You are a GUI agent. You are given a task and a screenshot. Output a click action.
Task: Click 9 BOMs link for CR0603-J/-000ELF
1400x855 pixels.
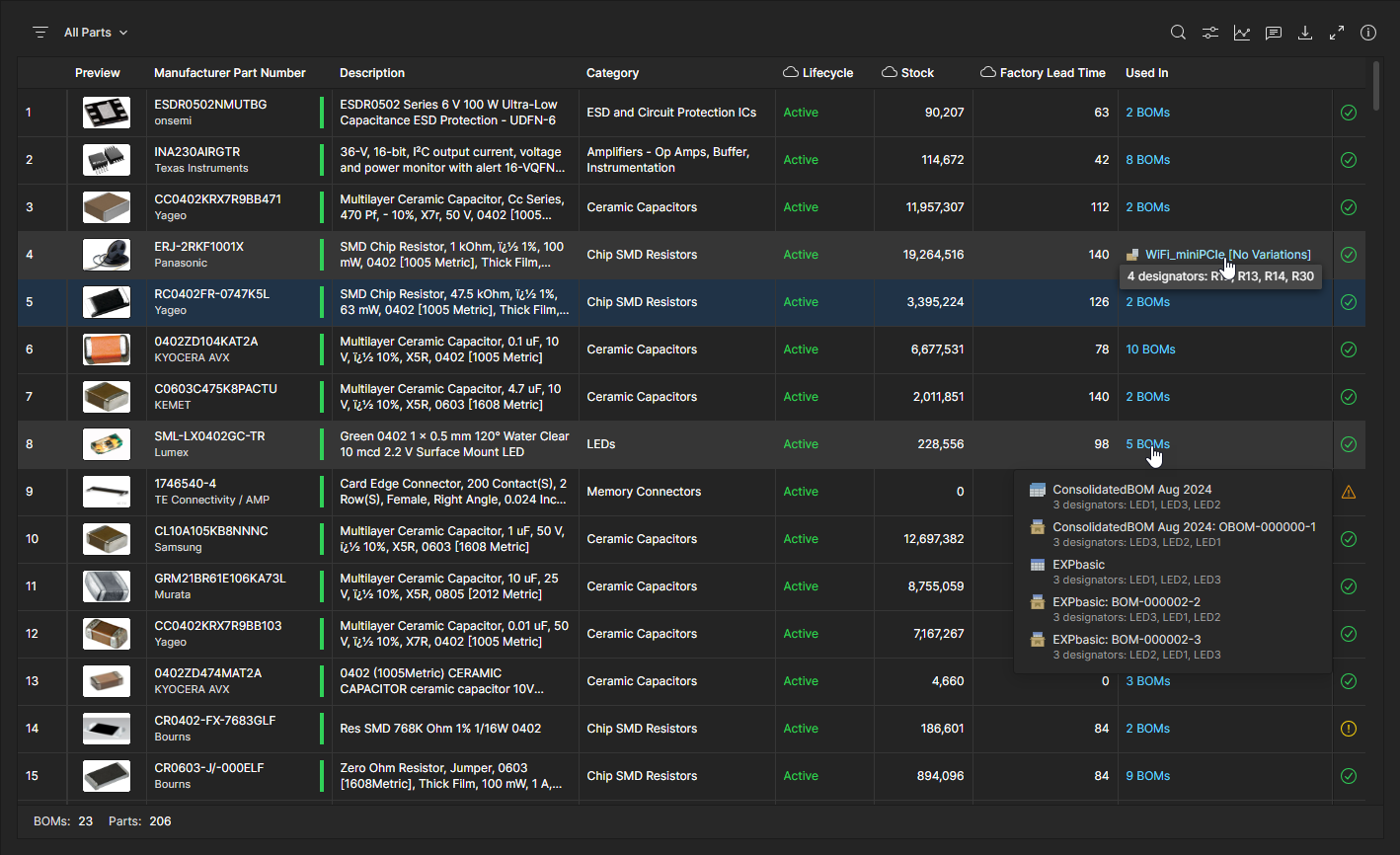pyautogui.click(x=1147, y=776)
